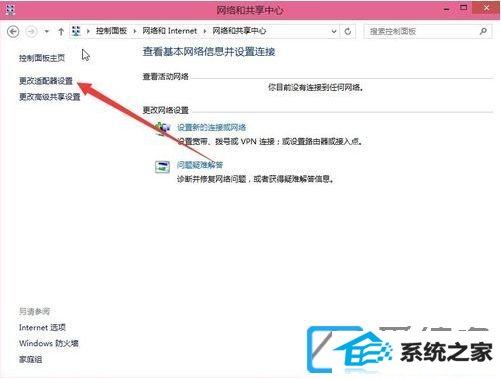This screenshot has height=379, width=501.
Task: Click the 问题疑难解答 troubleshooter icon
Action: point(162,166)
